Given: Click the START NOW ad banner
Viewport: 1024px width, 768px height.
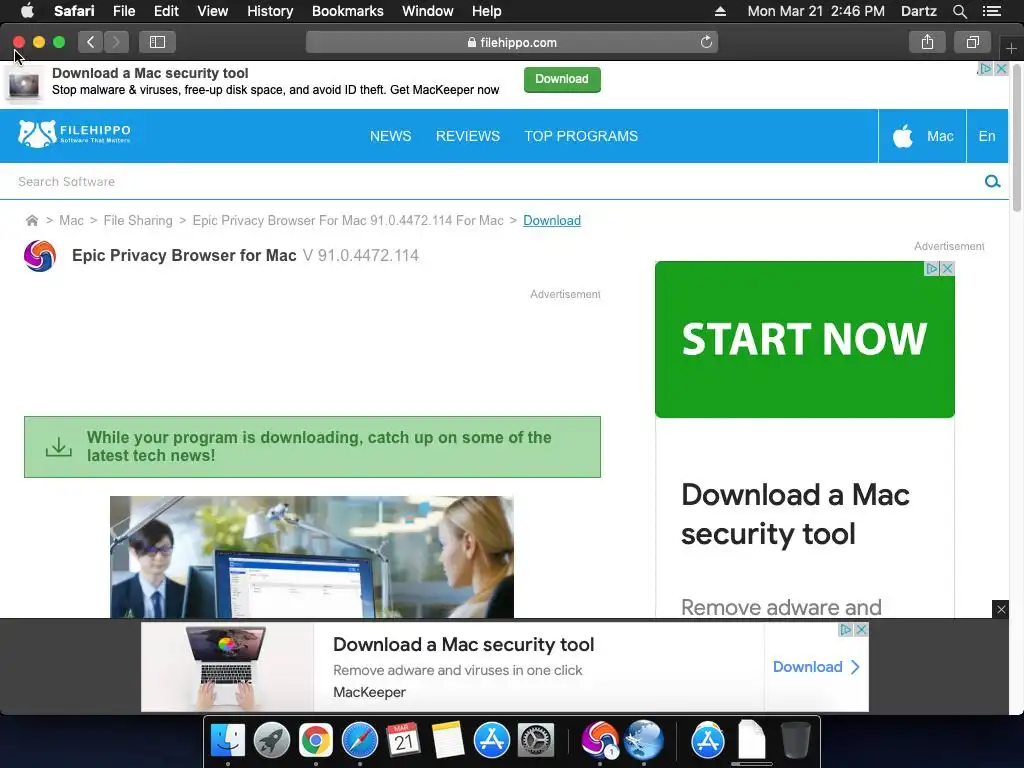Looking at the screenshot, I should 805,339.
